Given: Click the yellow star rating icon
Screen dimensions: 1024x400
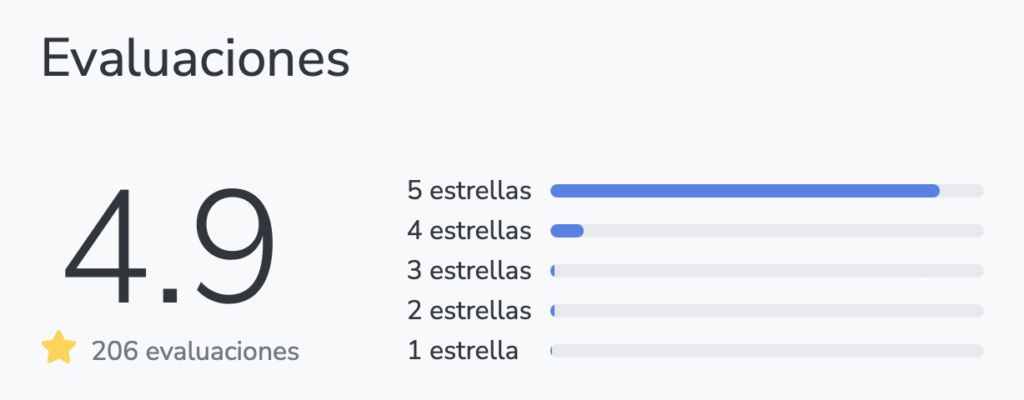Looking at the screenshot, I should tap(59, 348).
